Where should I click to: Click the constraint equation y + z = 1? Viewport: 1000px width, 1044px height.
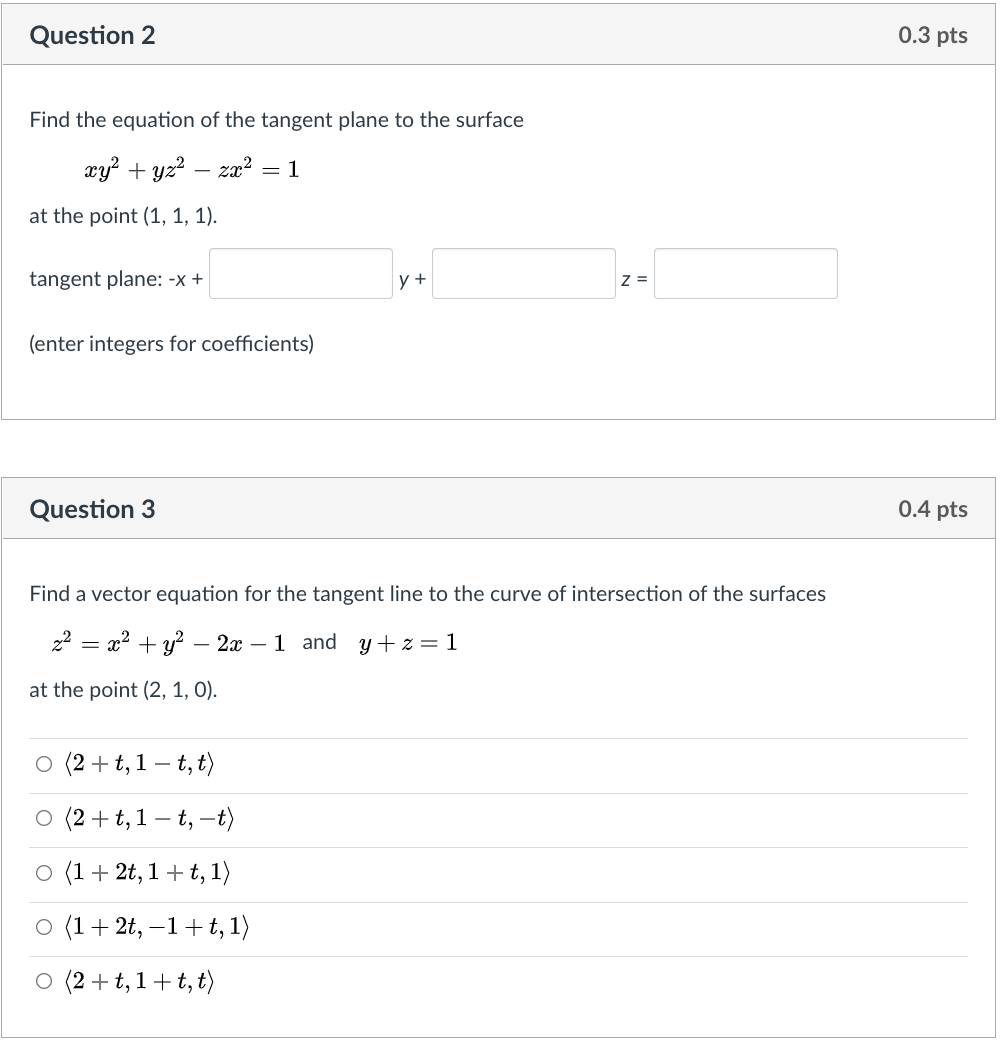click(406, 642)
